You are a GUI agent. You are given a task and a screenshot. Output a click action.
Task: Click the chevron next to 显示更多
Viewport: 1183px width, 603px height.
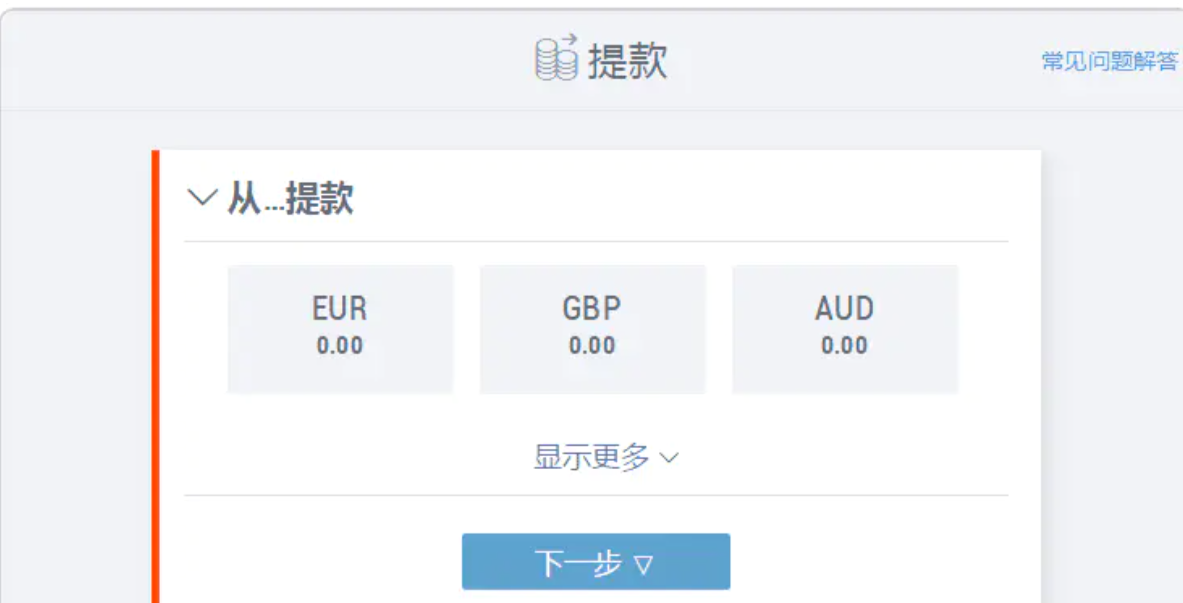(669, 459)
